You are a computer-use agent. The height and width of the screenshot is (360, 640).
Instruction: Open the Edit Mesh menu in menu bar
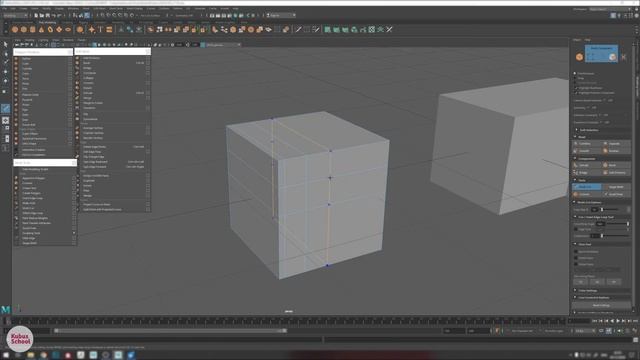click(x=99, y=8)
